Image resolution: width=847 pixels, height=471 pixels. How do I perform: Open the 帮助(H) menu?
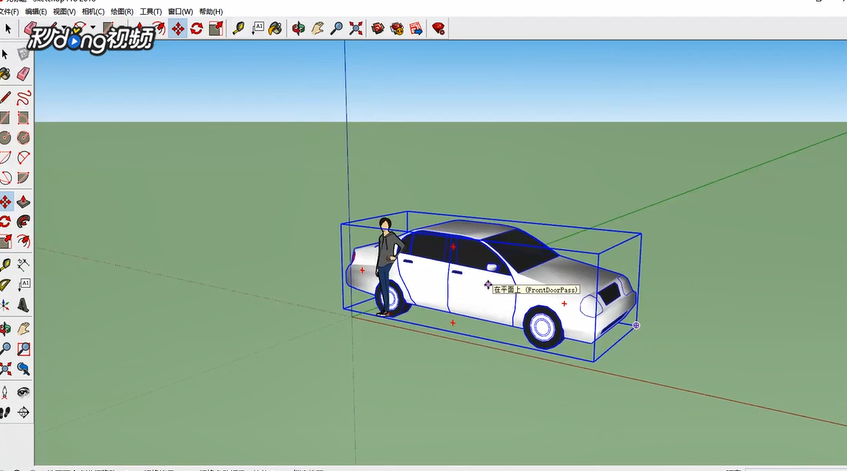(211, 11)
